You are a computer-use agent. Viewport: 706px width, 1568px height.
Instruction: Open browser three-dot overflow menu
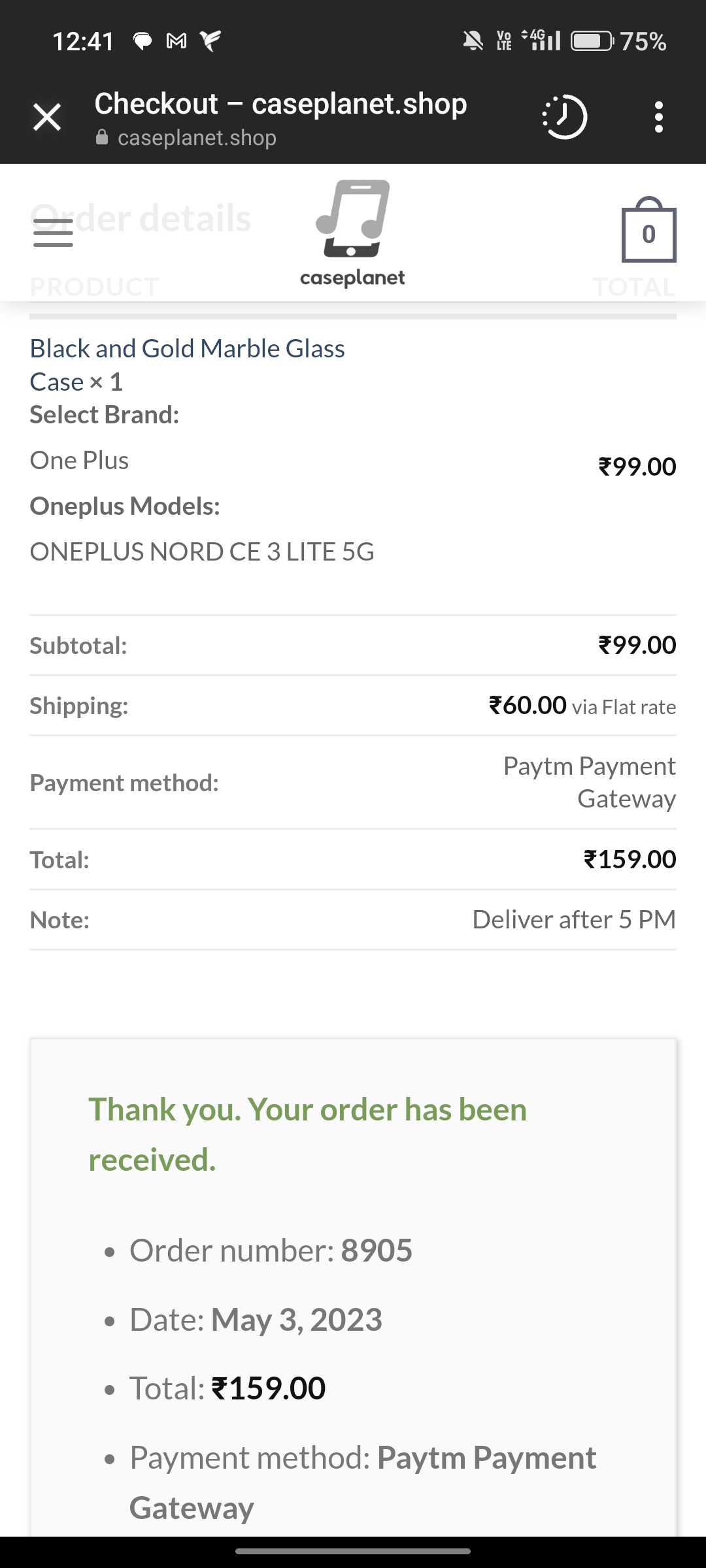coord(658,118)
